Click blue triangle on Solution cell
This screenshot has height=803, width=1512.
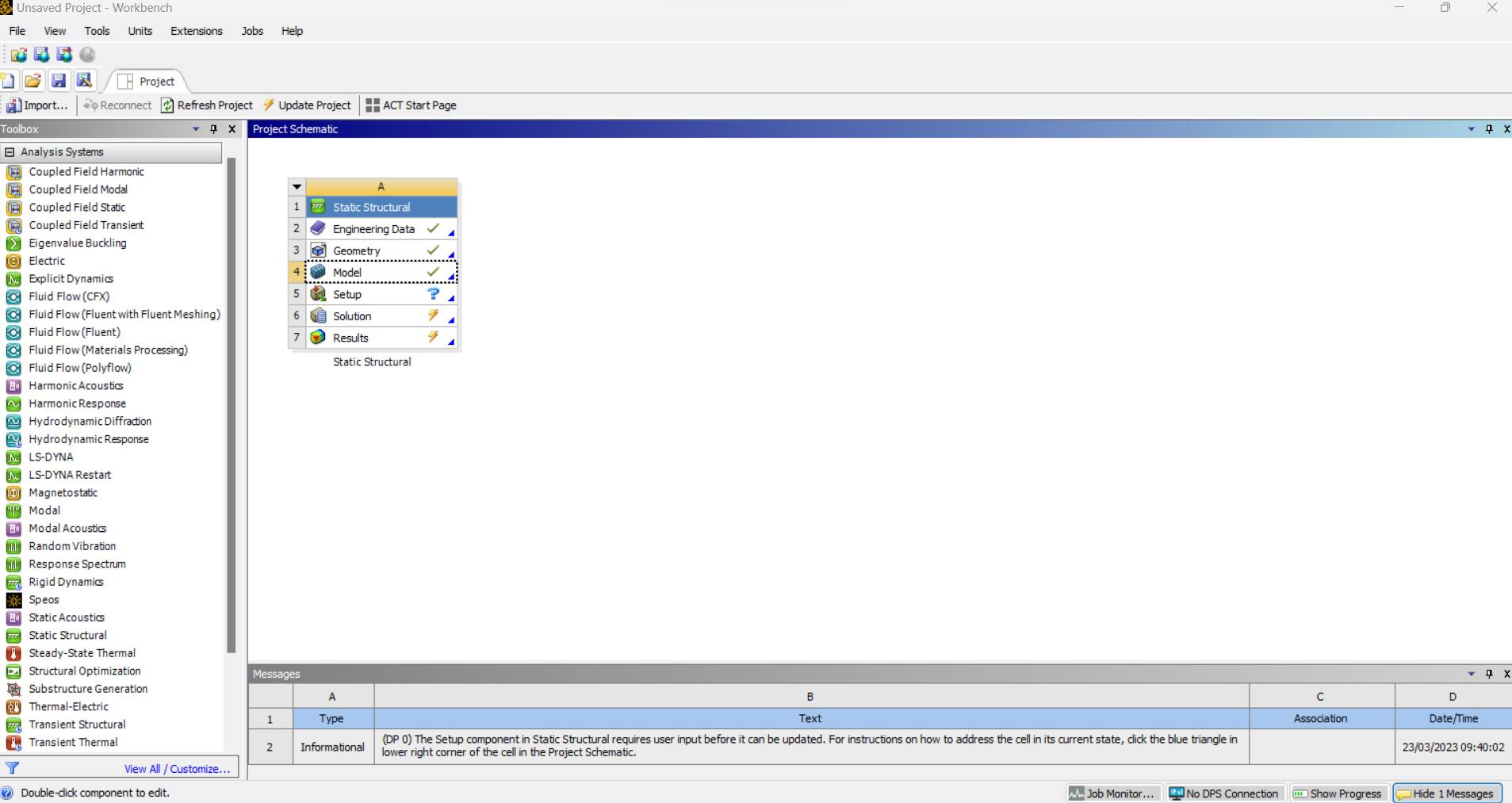point(451,320)
